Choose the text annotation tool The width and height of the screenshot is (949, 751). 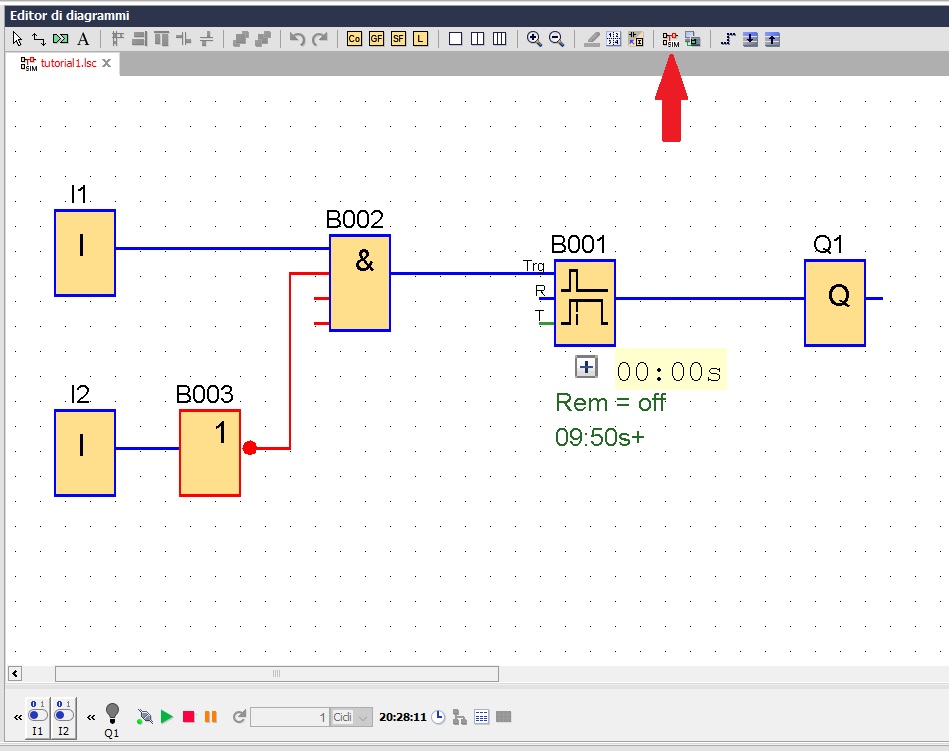tap(83, 39)
